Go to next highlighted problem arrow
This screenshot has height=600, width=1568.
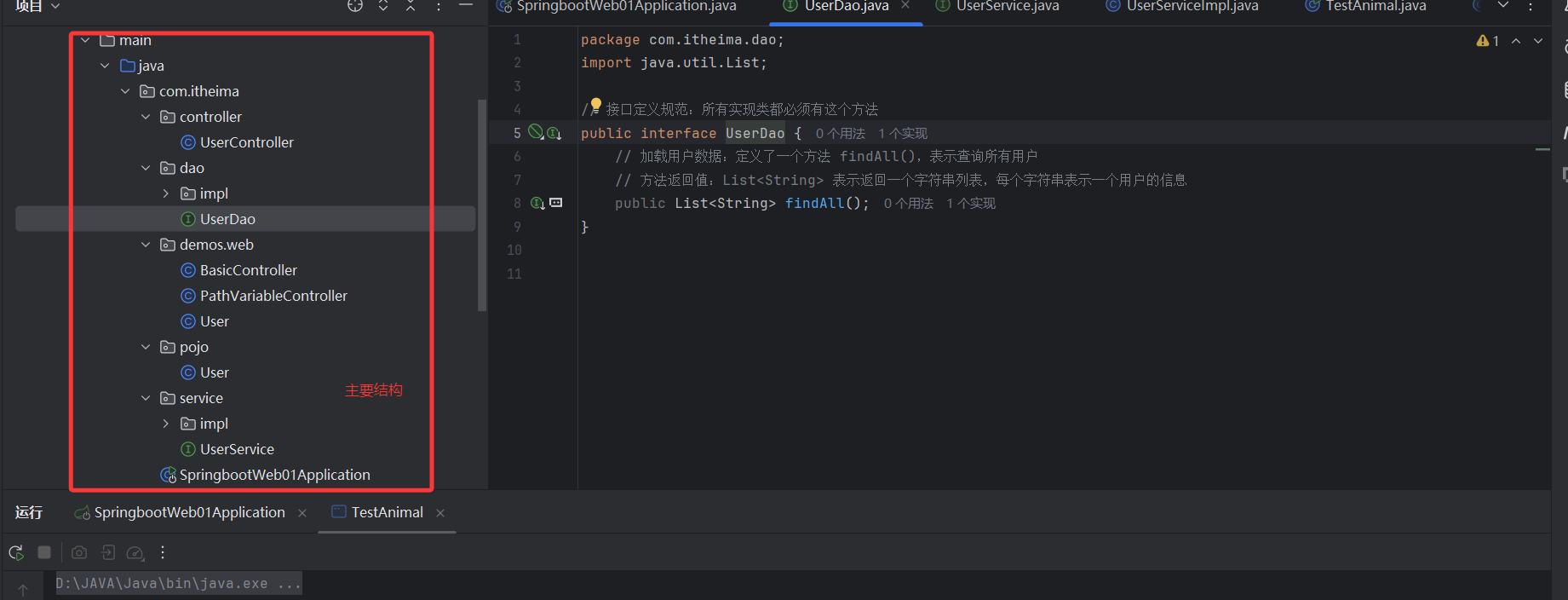click(1538, 41)
